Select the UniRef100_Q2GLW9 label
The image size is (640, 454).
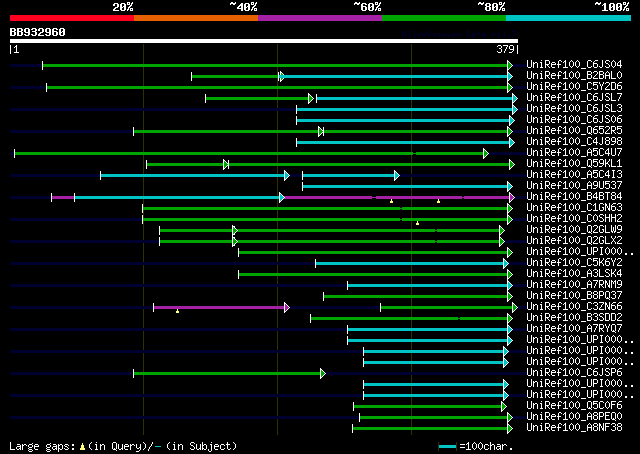[x=574, y=230]
